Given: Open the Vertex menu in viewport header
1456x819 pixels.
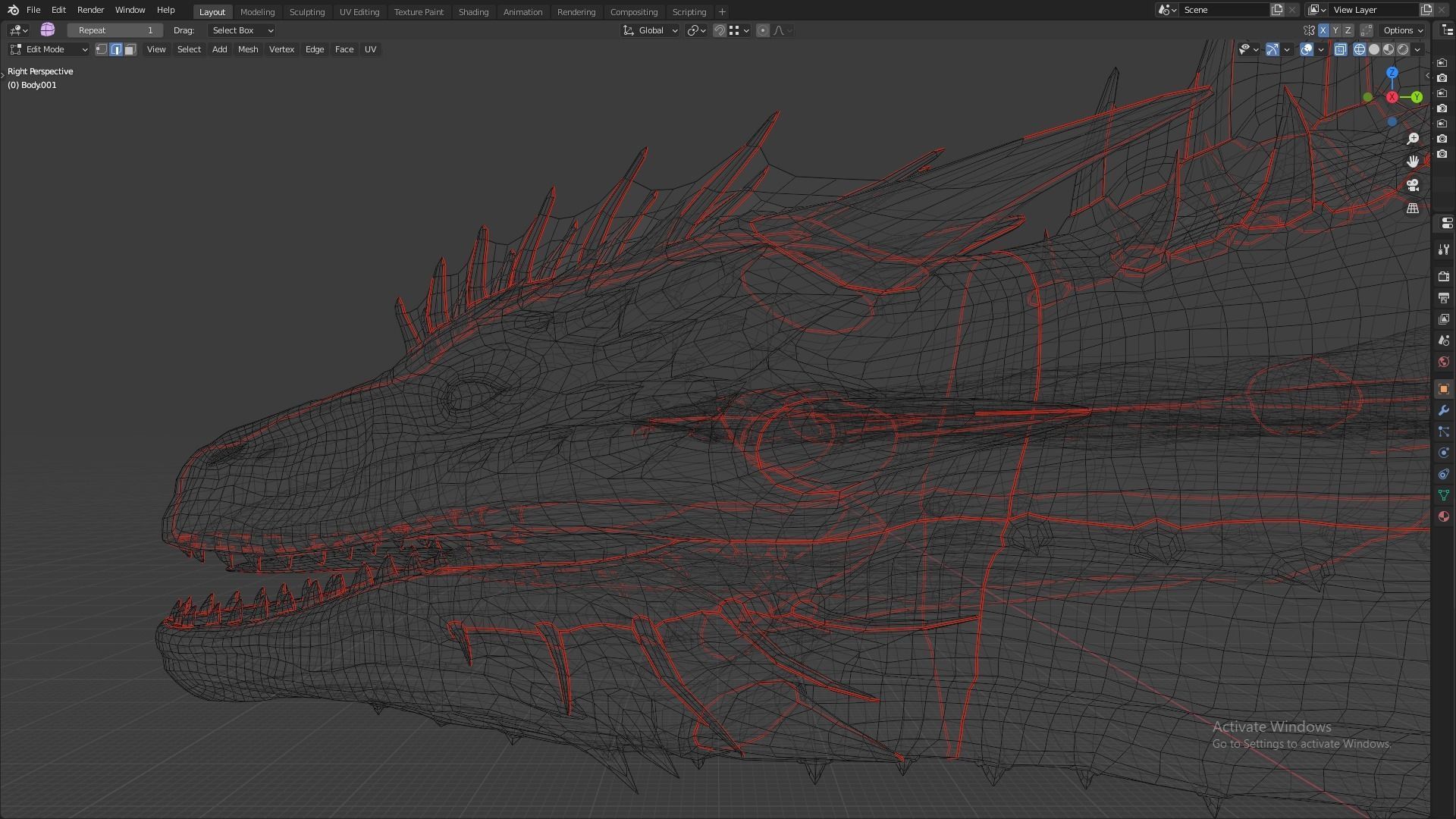Looking at the screenshot, I should pyautogui.click(x=281, y=49).
